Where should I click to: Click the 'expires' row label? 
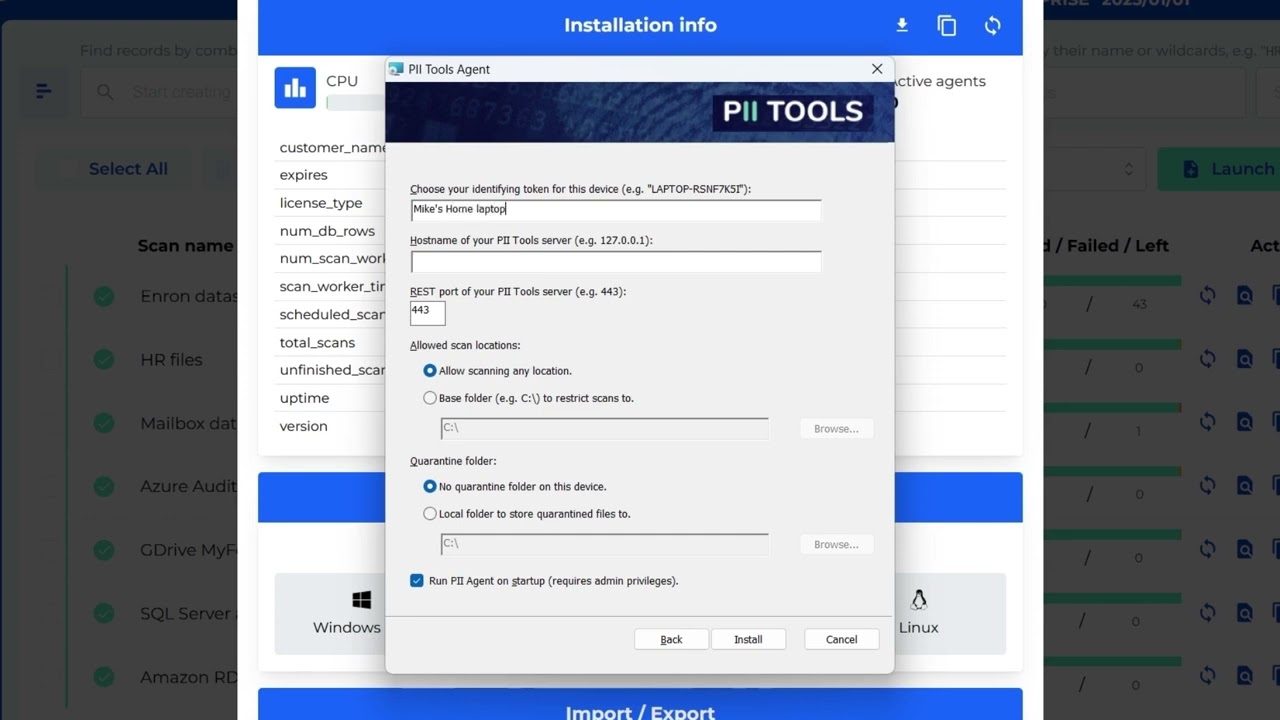click(x=303, y=175)
